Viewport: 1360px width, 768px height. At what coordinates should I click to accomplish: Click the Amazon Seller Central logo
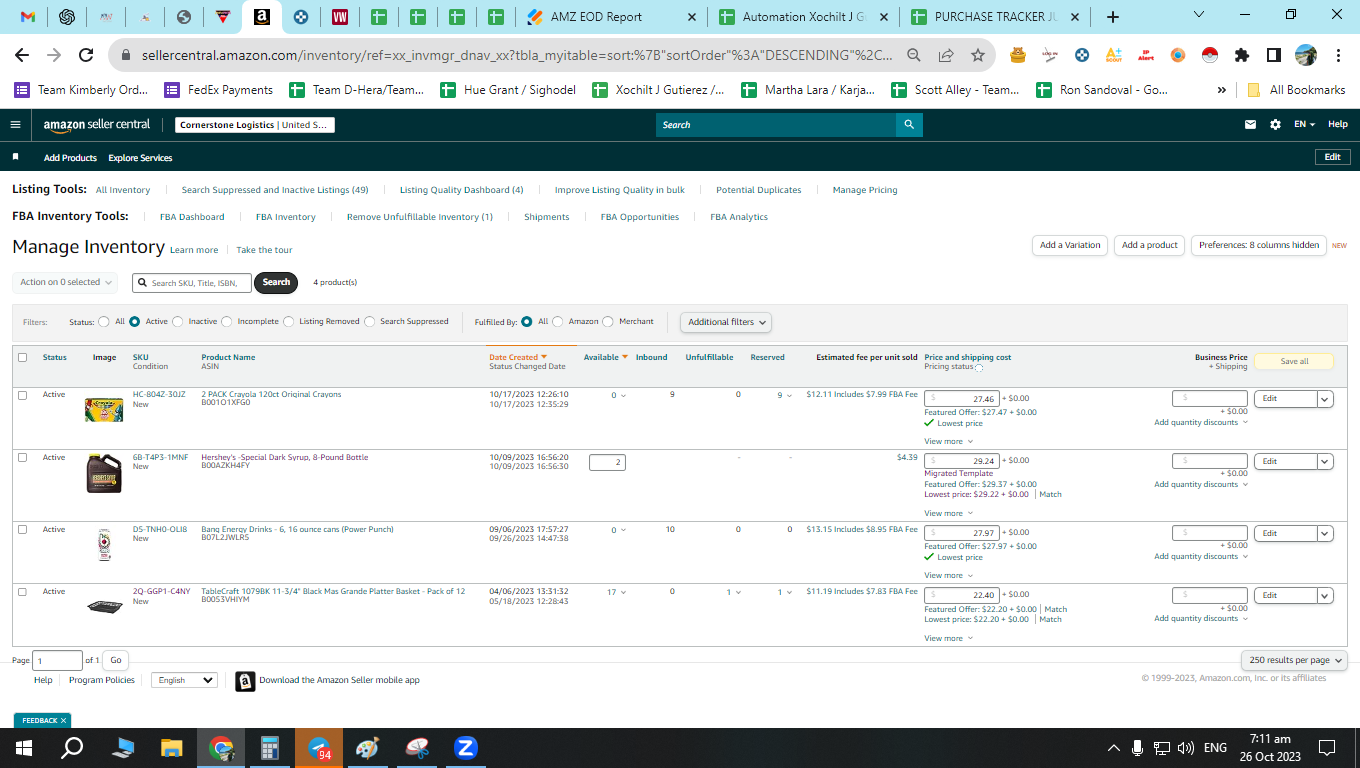tap(97, 125)
